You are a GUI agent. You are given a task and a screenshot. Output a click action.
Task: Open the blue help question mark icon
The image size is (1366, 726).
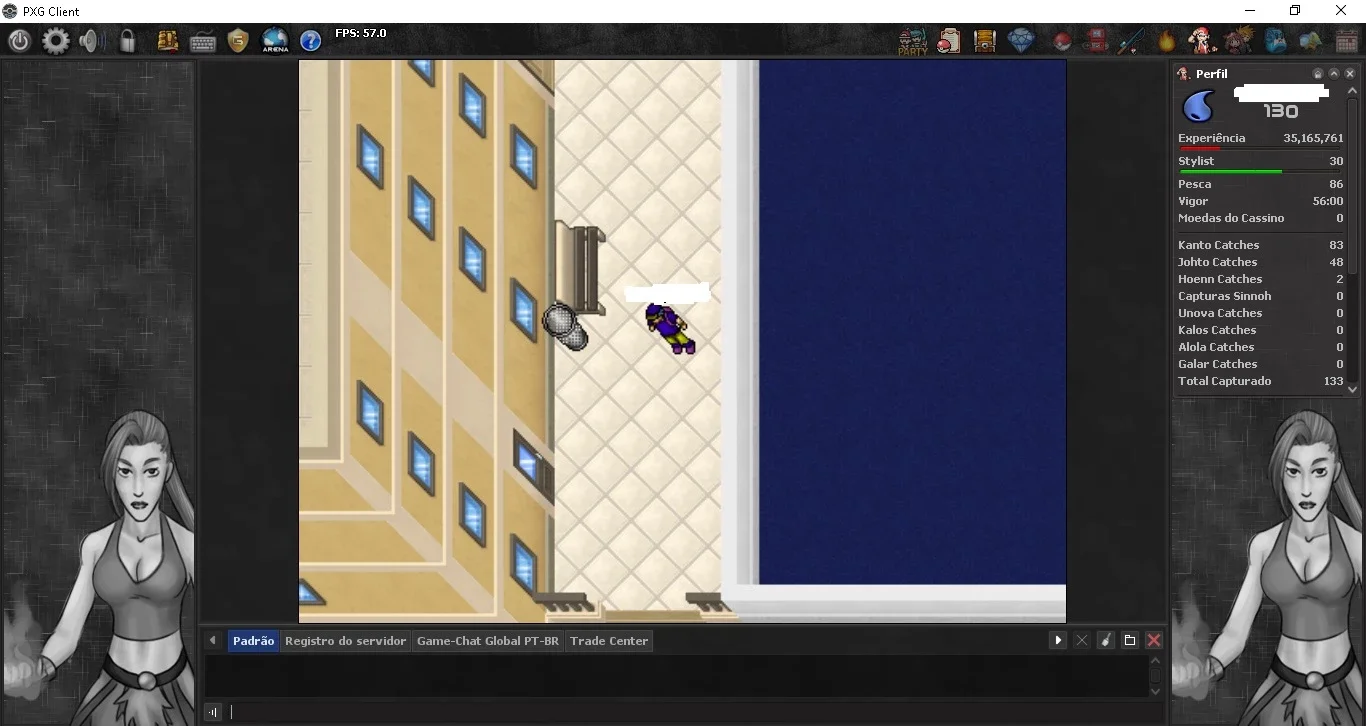[311, 41]
